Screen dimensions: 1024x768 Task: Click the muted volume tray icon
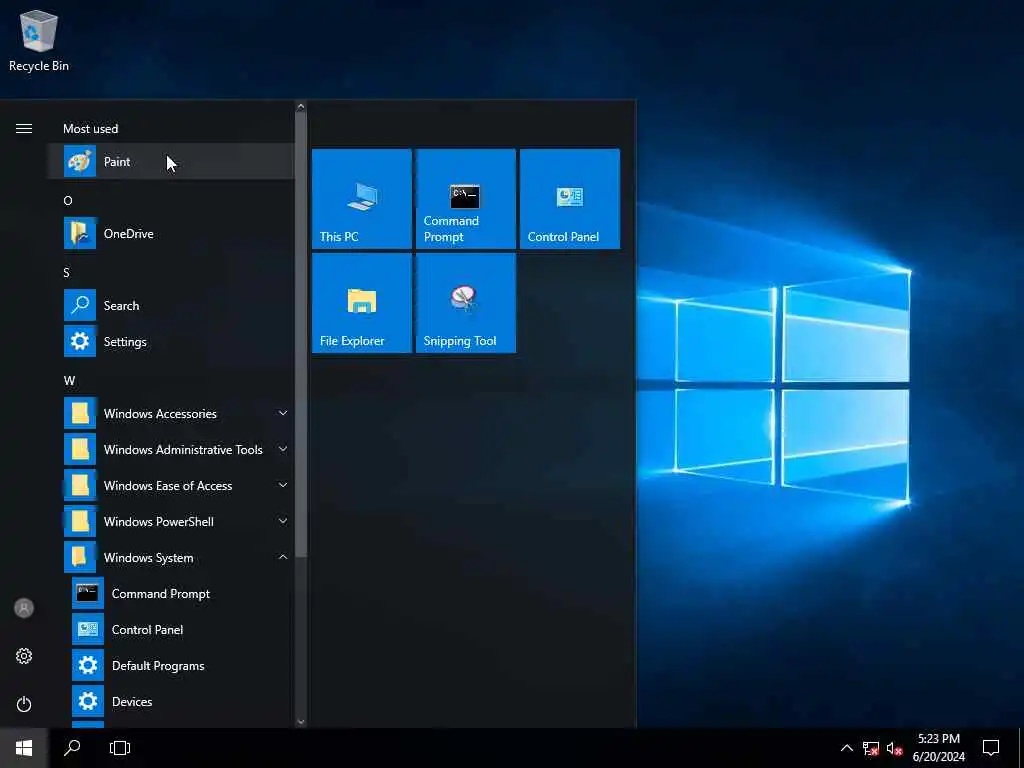pyautogui.click(x=894, y=748)
